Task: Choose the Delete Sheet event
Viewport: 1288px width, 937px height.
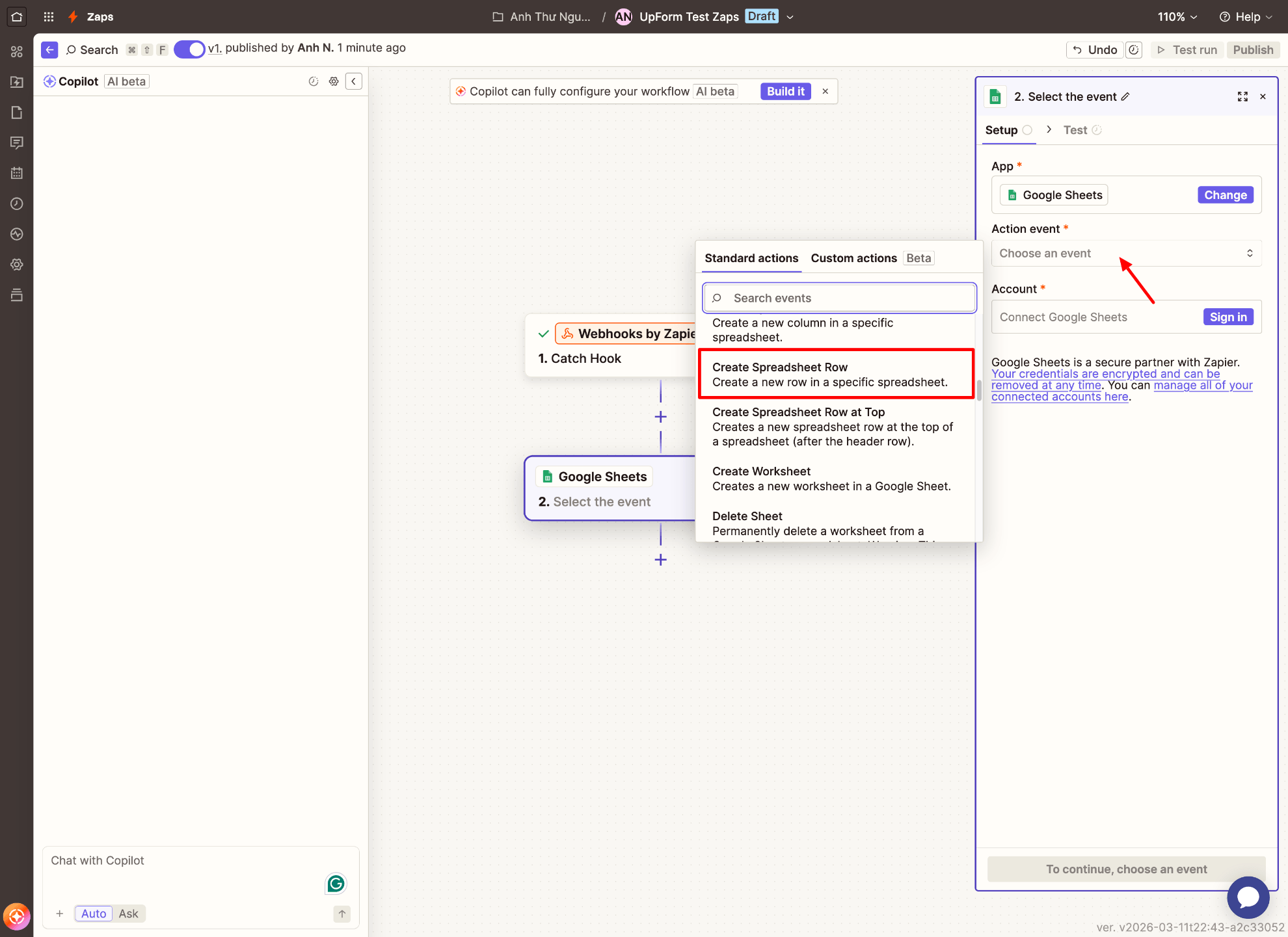Action: [836, 524]
